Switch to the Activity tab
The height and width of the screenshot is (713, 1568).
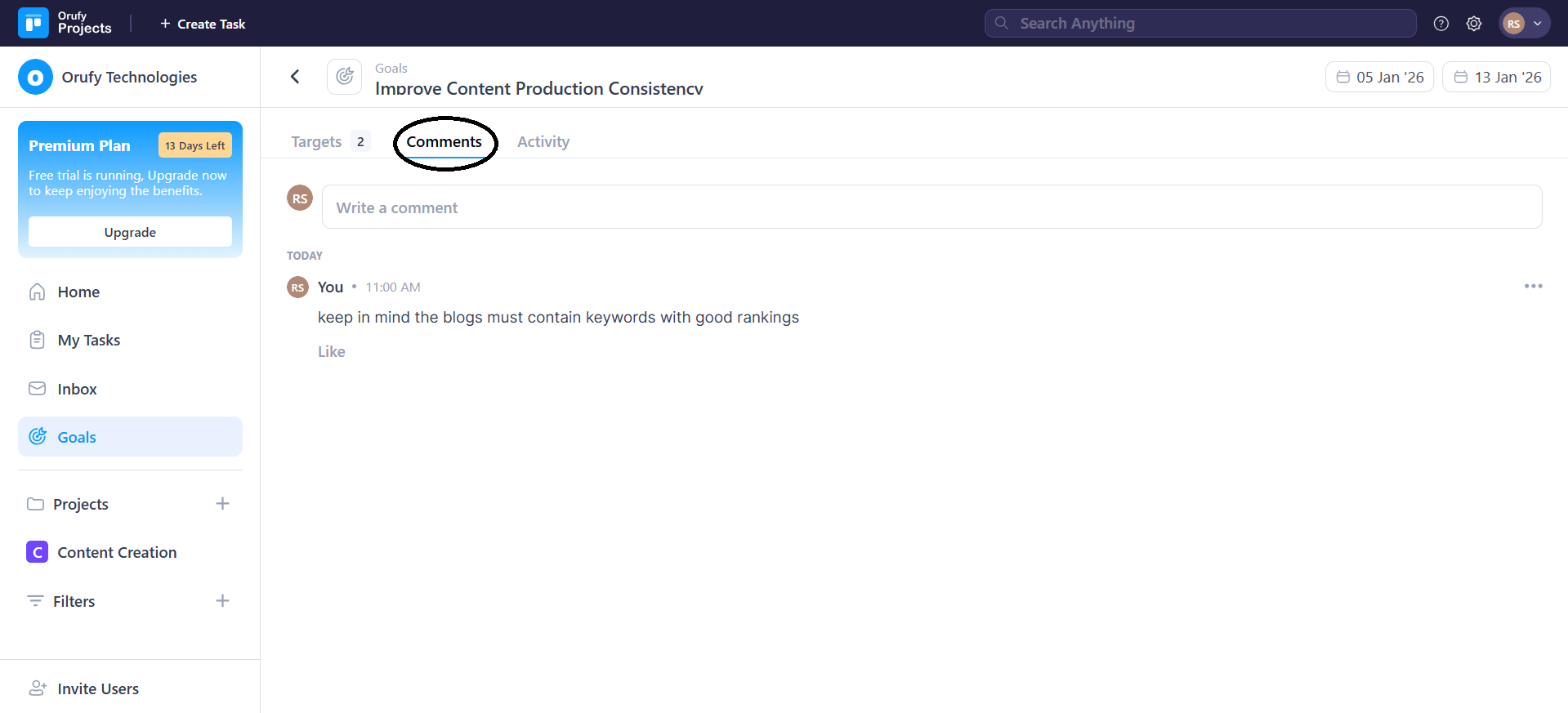click(543, 141)
